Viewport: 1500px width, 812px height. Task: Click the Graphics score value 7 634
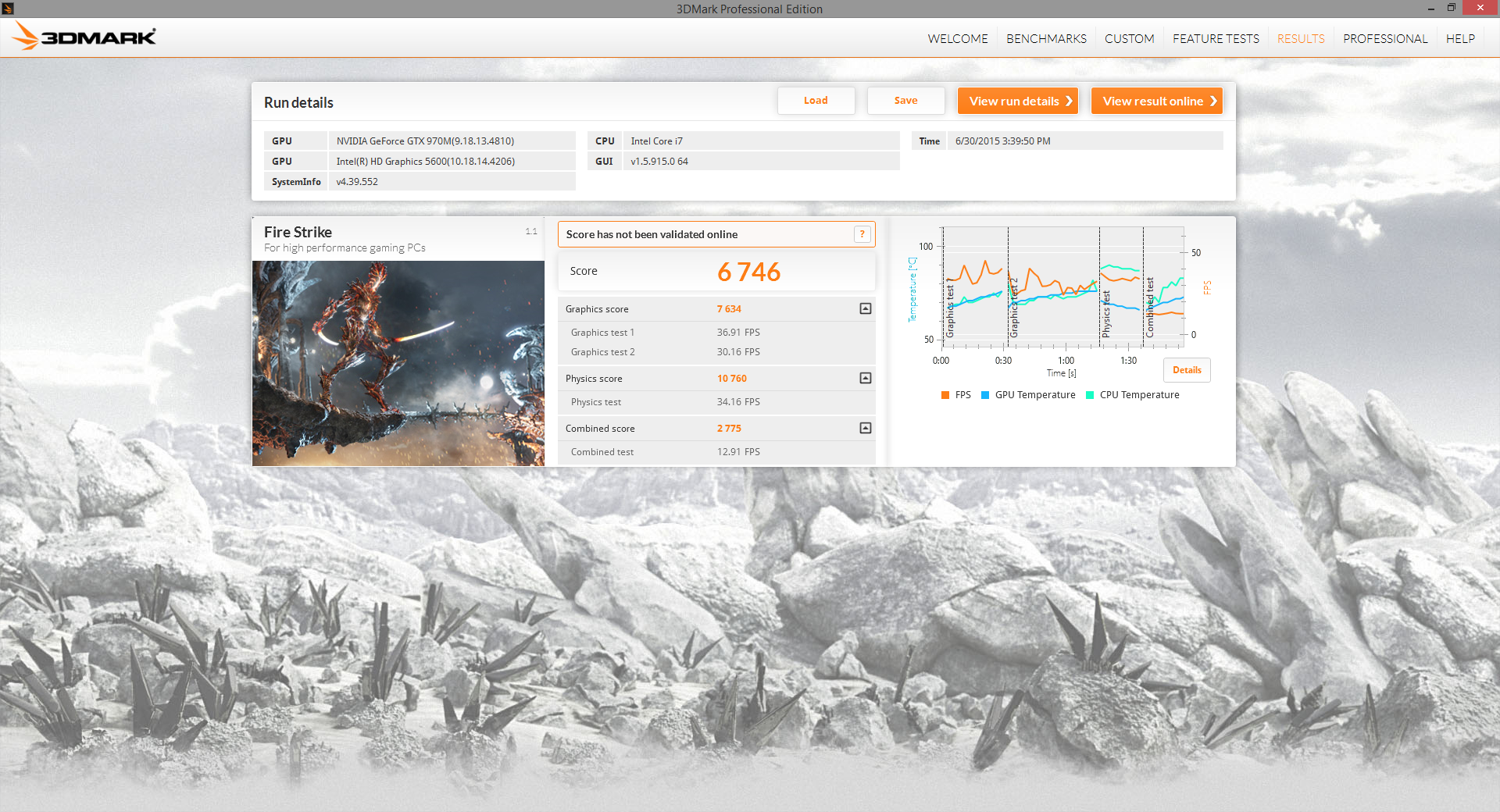point(729,309)
